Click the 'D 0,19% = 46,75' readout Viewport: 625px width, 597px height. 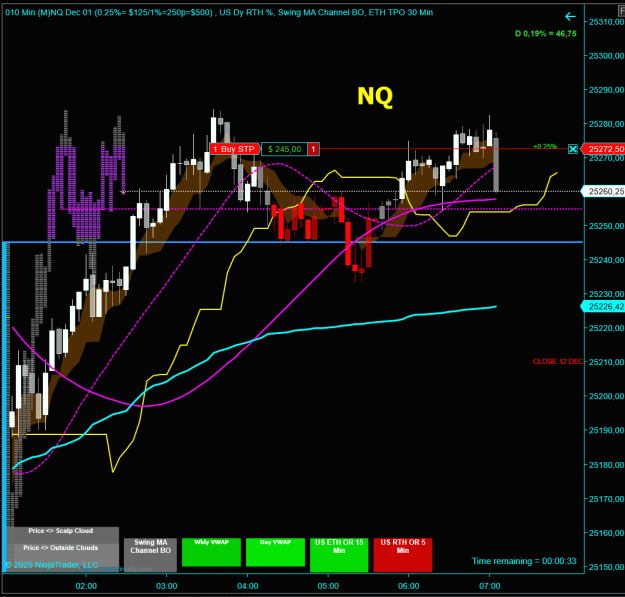pyautogui.click(x=546, y=33)
